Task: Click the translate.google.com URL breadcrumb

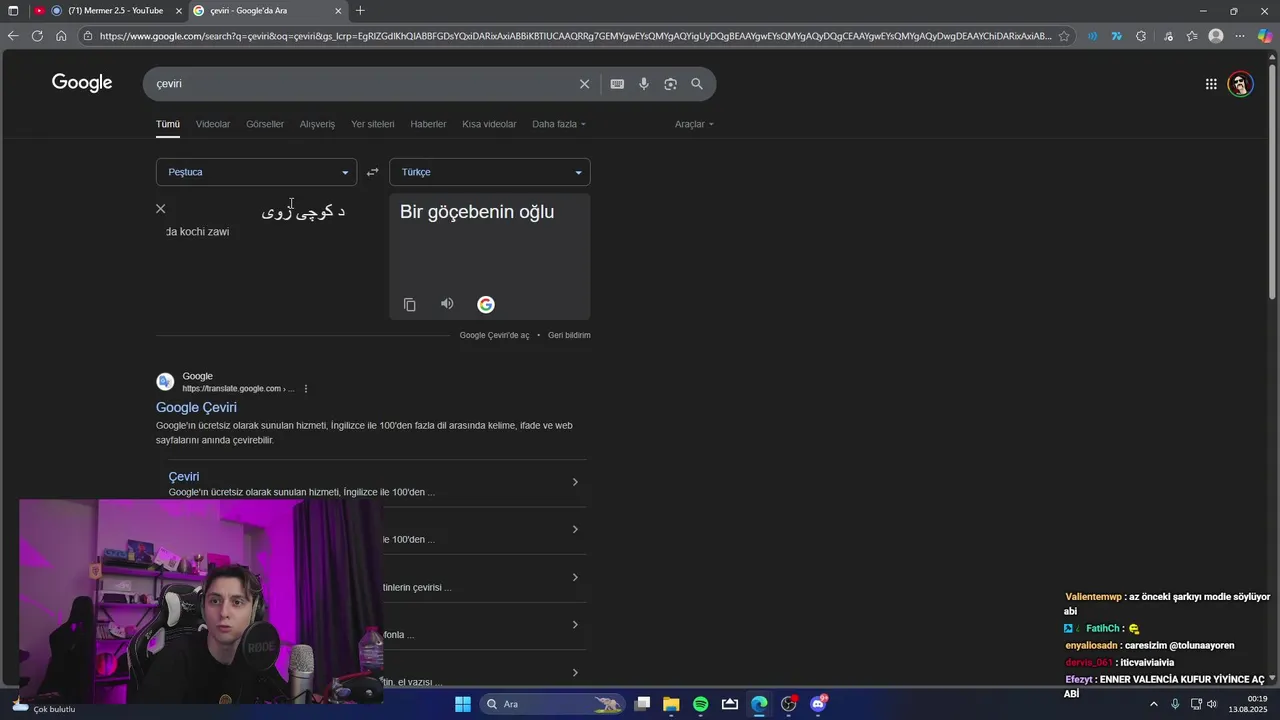Action: 238,389
